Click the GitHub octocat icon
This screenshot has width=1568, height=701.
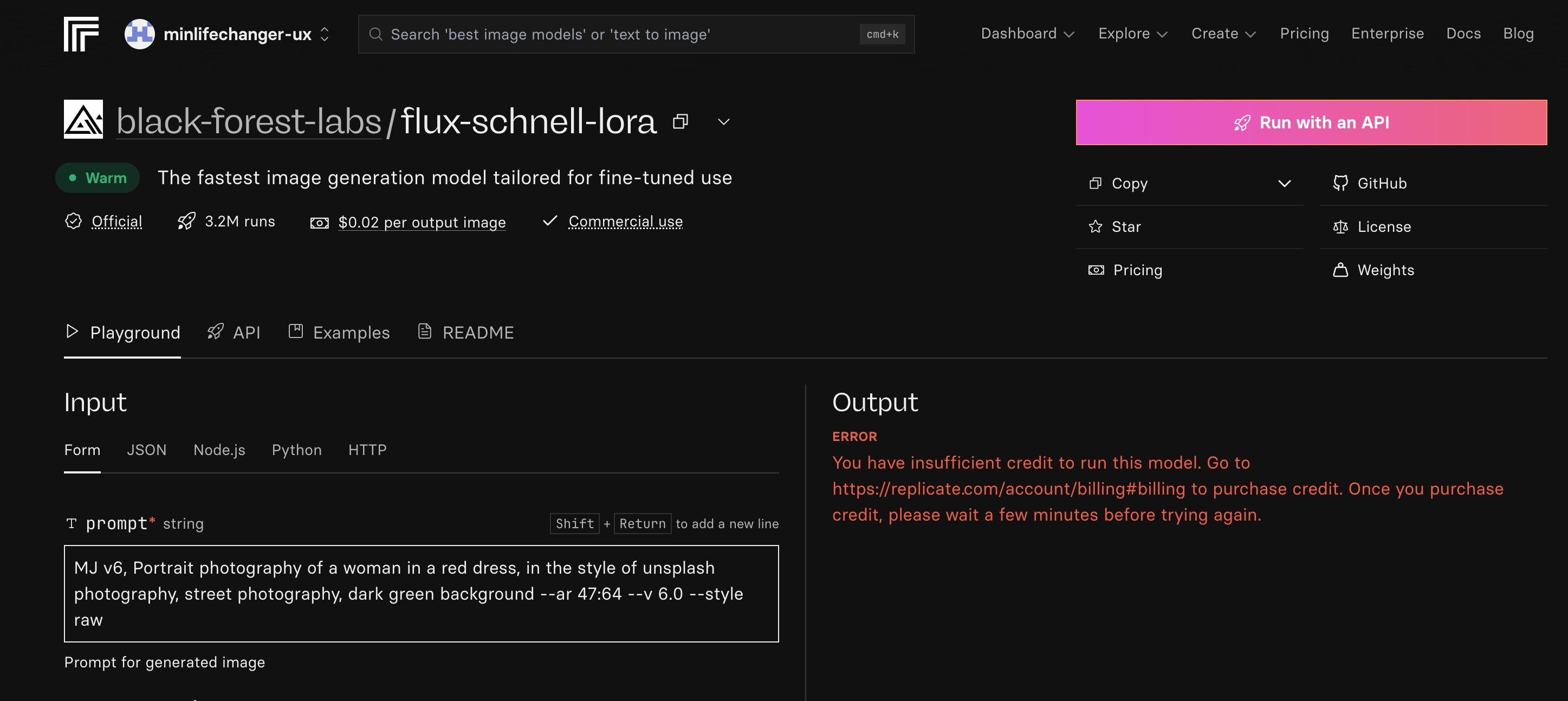1340,183
